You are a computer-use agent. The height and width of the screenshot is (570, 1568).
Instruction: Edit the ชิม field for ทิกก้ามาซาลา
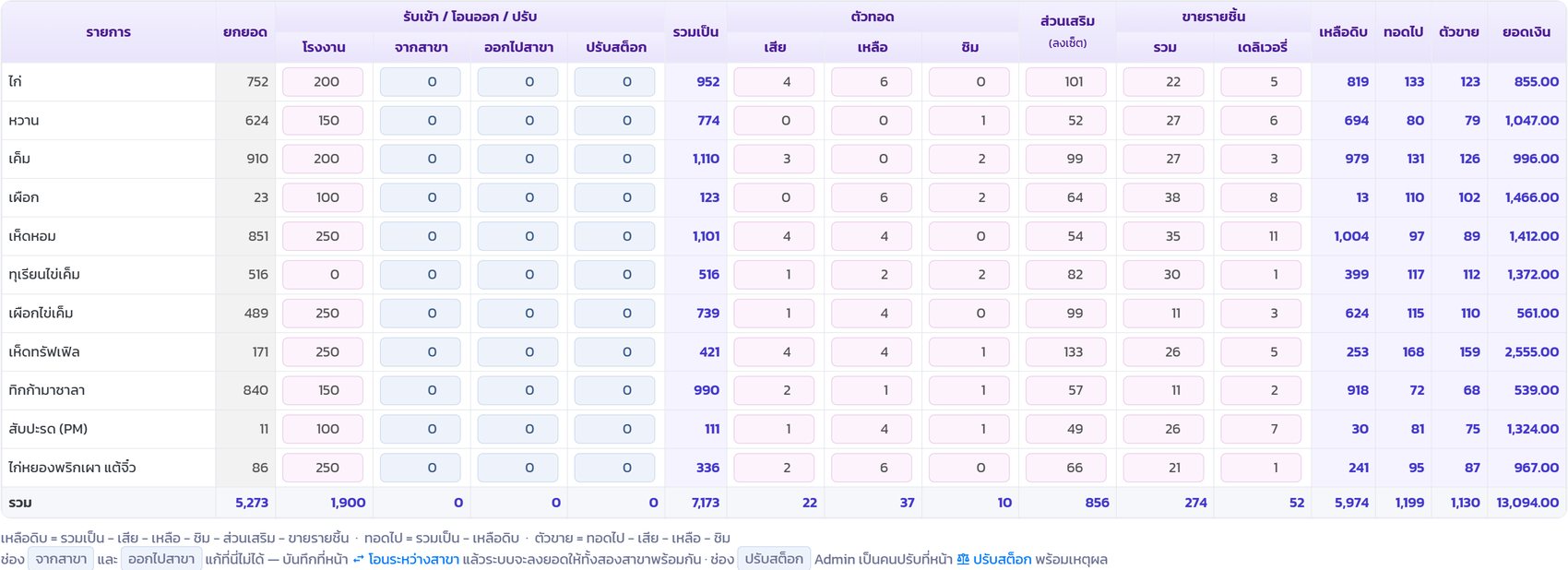tap(969, 390)
